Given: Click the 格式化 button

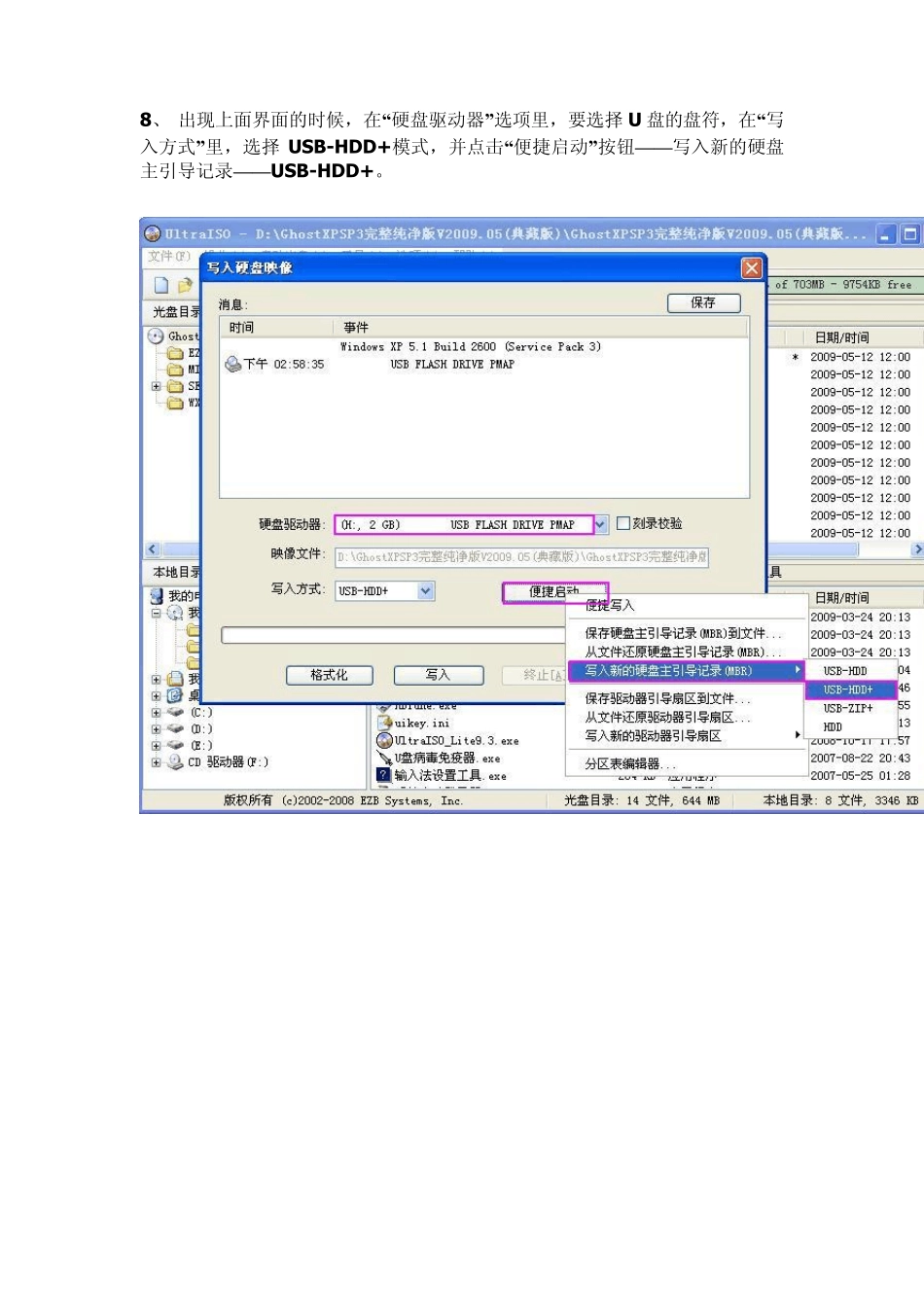Looking at the screenshot, I should pyautogui.click(x=330, y=675).
